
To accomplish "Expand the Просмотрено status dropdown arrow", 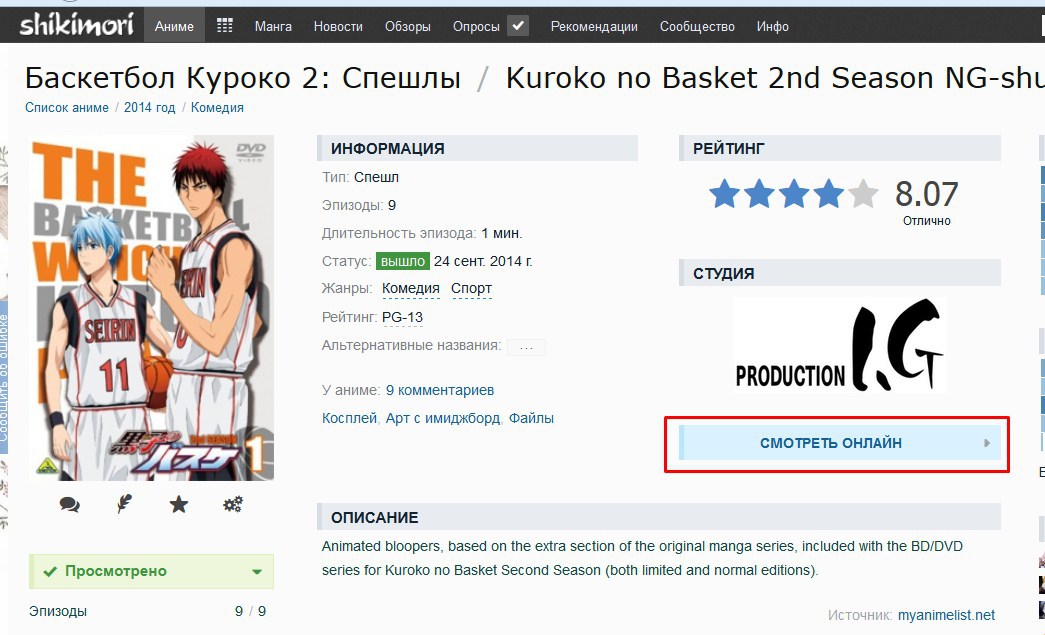I will tap(257, 572).
